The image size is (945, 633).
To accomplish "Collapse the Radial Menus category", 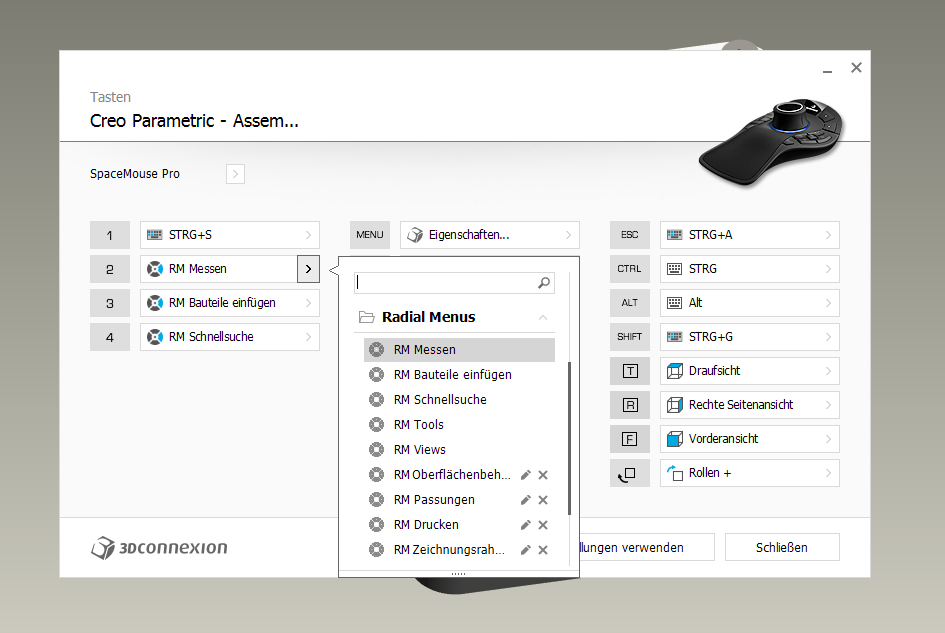I will [x=543, y=317].
